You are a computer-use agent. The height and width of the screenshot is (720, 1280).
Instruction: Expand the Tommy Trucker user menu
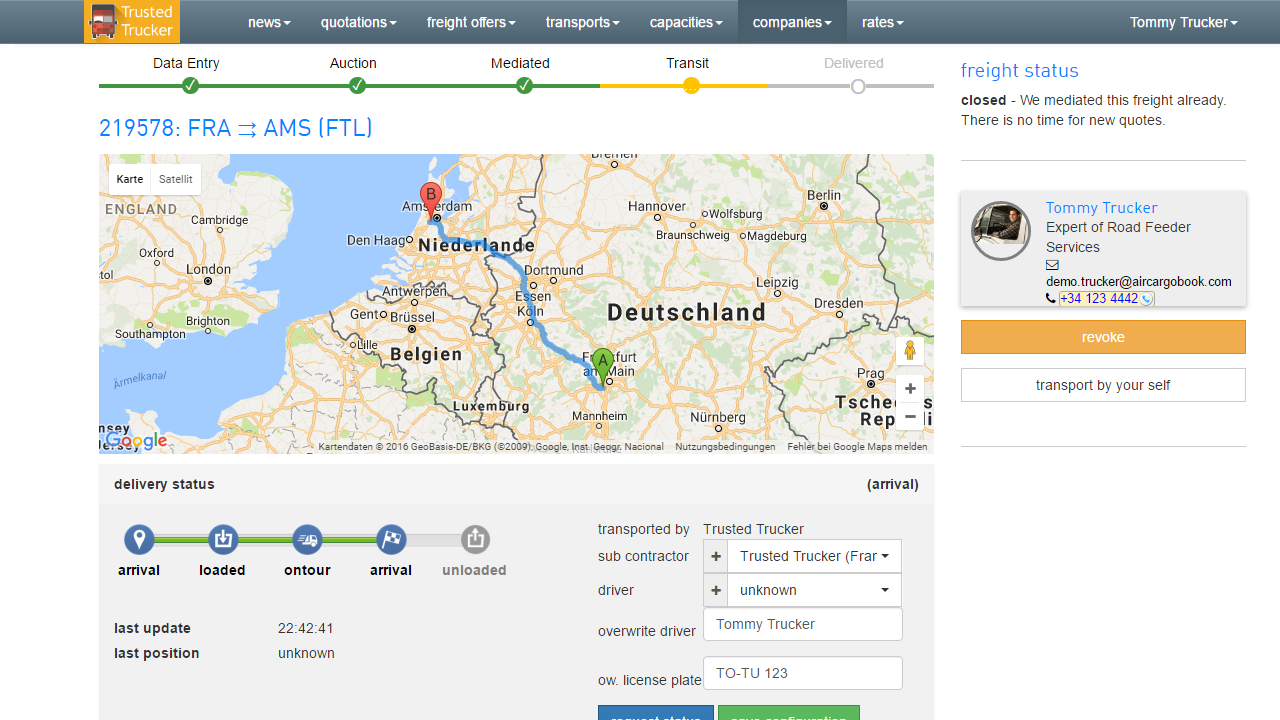click(x=1183, y=22)
